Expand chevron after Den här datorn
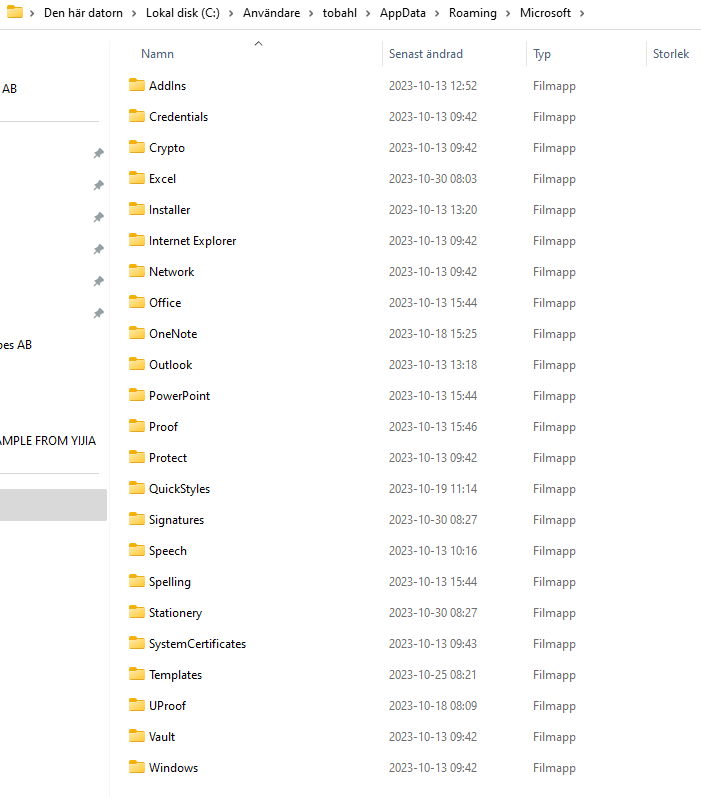 (x=134, y=13)
